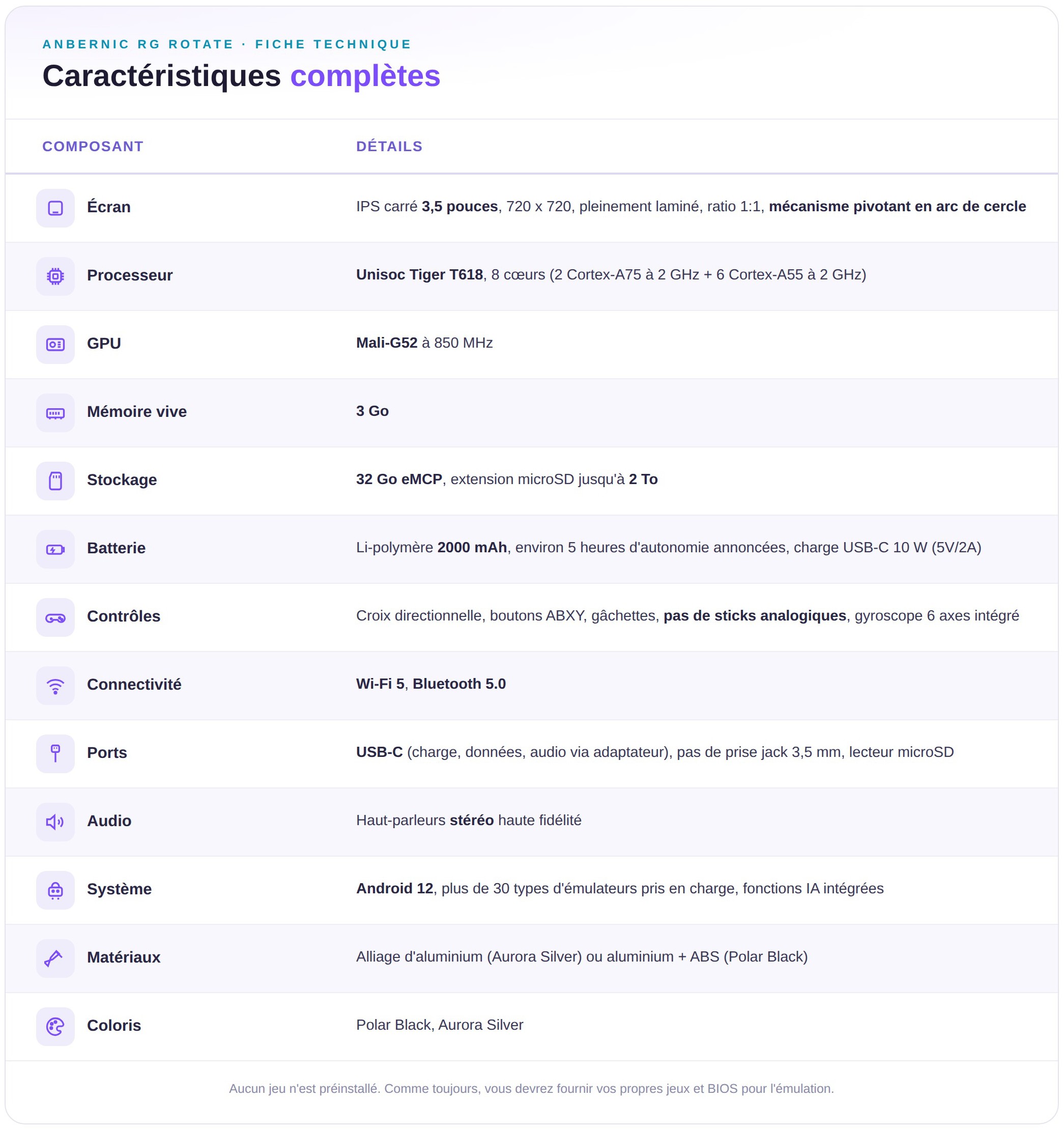Click the Matériaux tool icon
The width and height of the screenshot is (1064, 1129).
coord(55,958)
